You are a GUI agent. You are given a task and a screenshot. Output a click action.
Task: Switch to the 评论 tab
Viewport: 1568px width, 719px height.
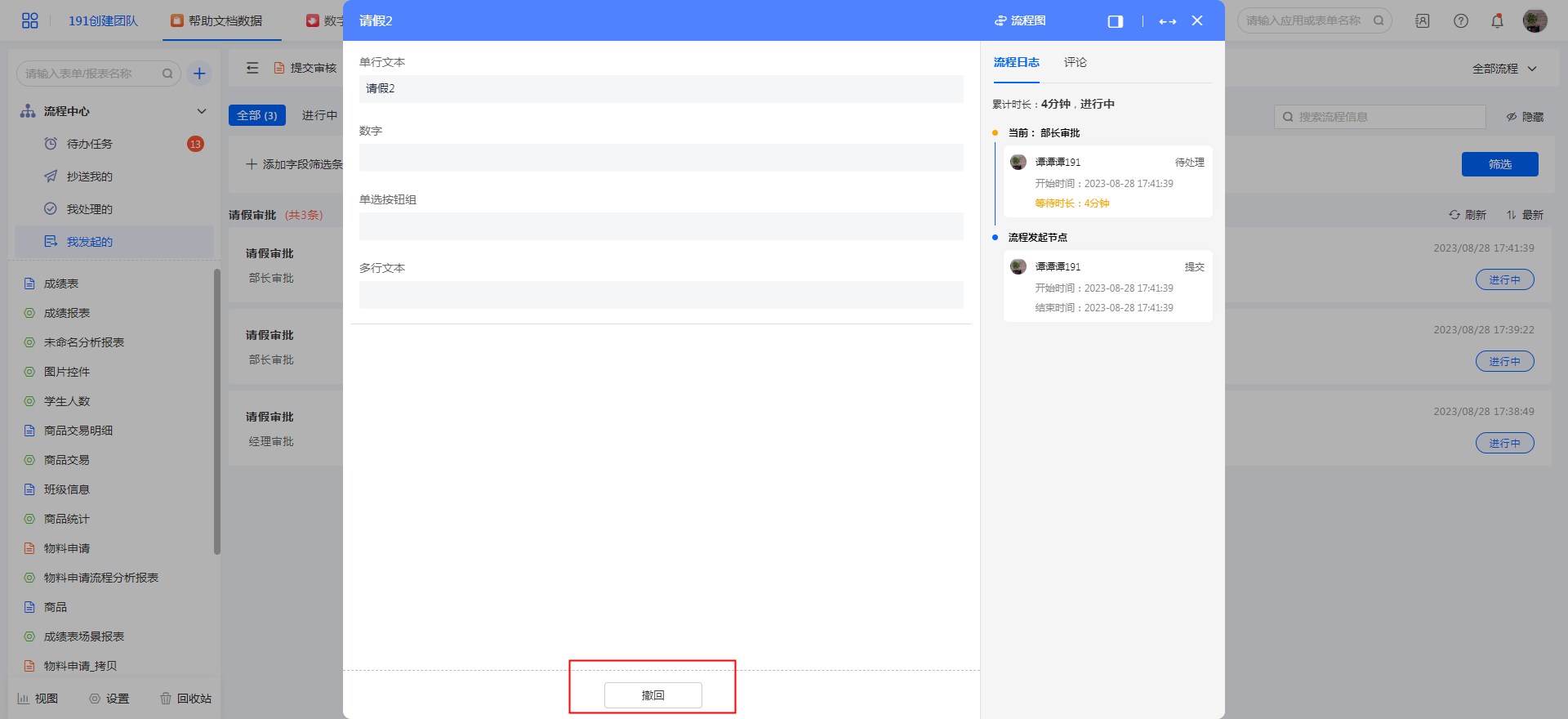click(1075, 62)
